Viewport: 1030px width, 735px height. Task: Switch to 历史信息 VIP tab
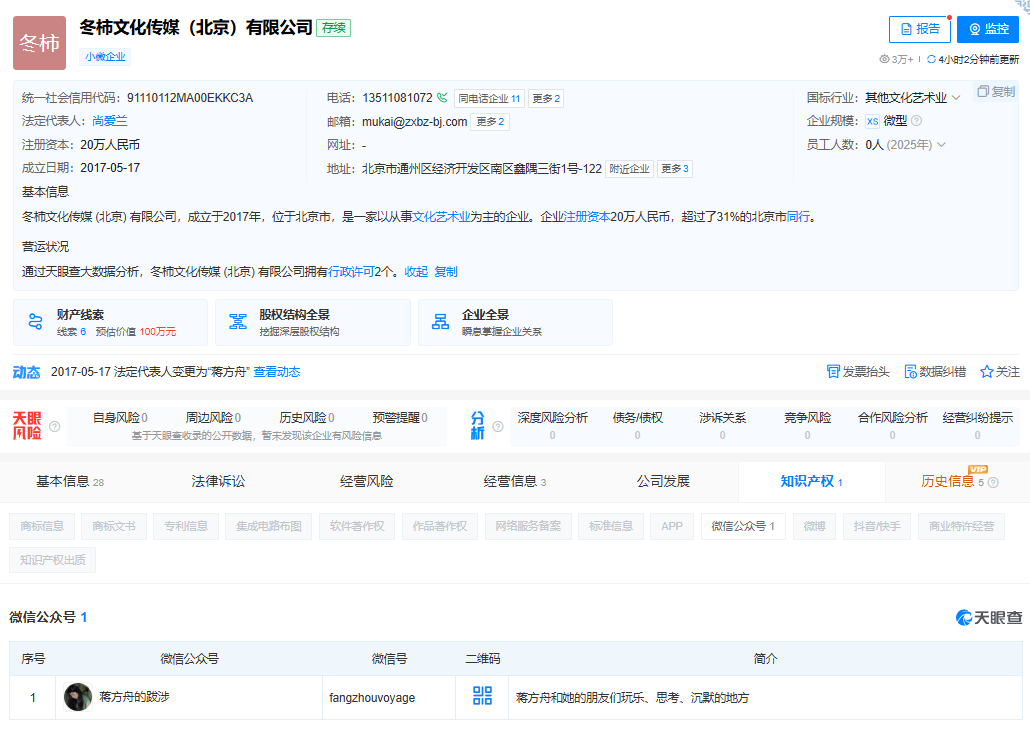(952, 481)
